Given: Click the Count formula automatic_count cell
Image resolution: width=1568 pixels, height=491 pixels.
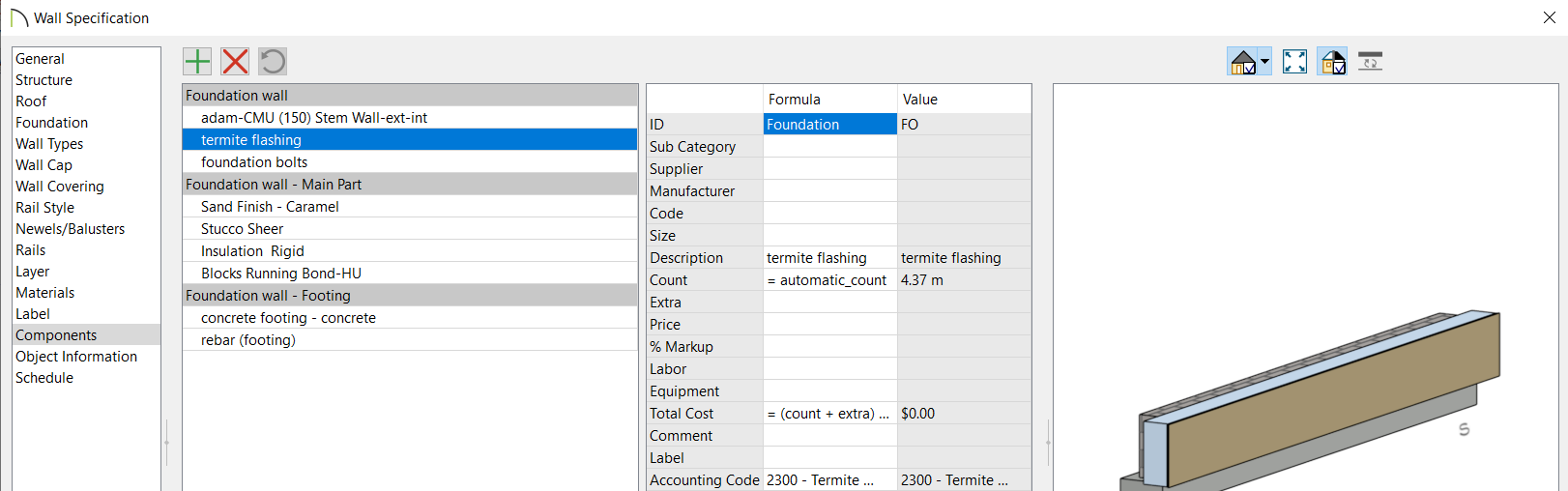Looking at the screenshot, I should click(x=830, y=280).
